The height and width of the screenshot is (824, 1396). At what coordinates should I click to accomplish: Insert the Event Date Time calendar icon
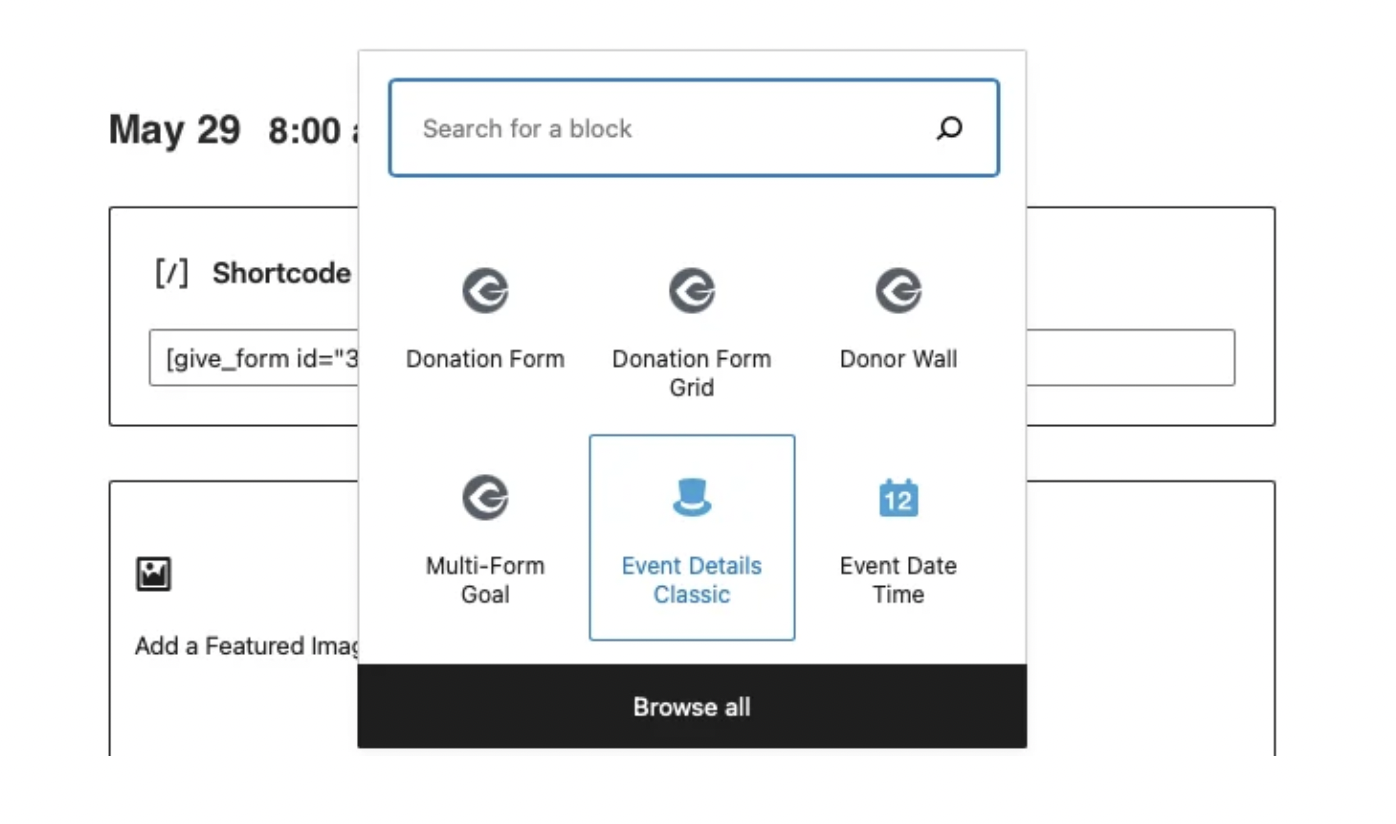pos(898,497)
